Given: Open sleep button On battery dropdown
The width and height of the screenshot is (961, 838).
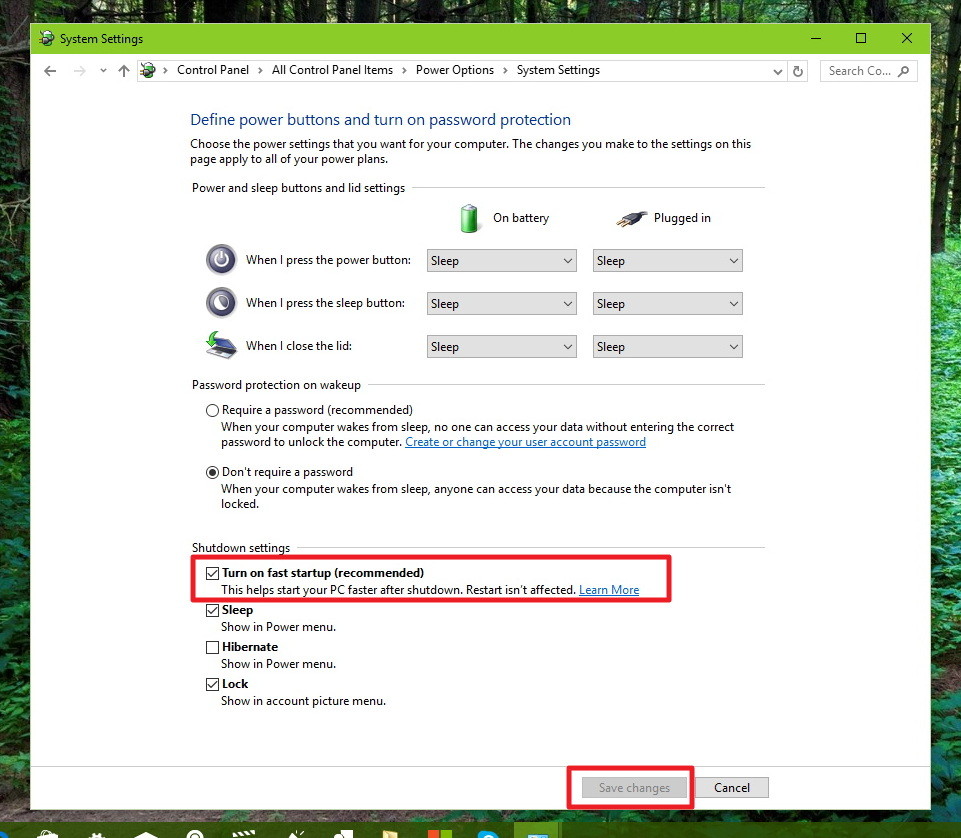Looking at the screenshot, I should point(501,303).
